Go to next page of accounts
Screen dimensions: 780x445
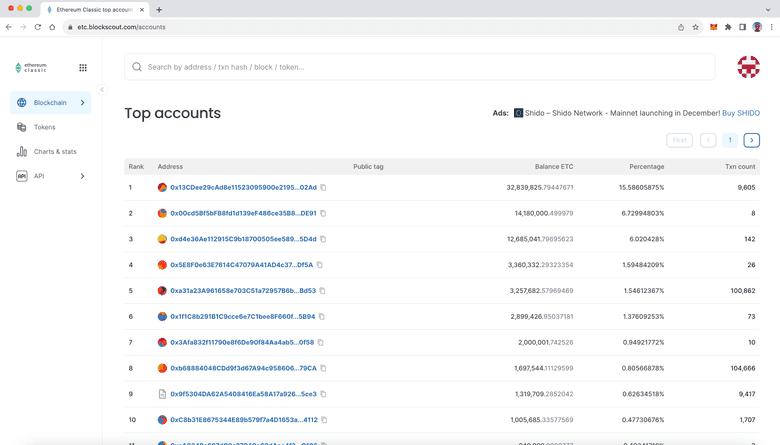(x=752, y=140)
